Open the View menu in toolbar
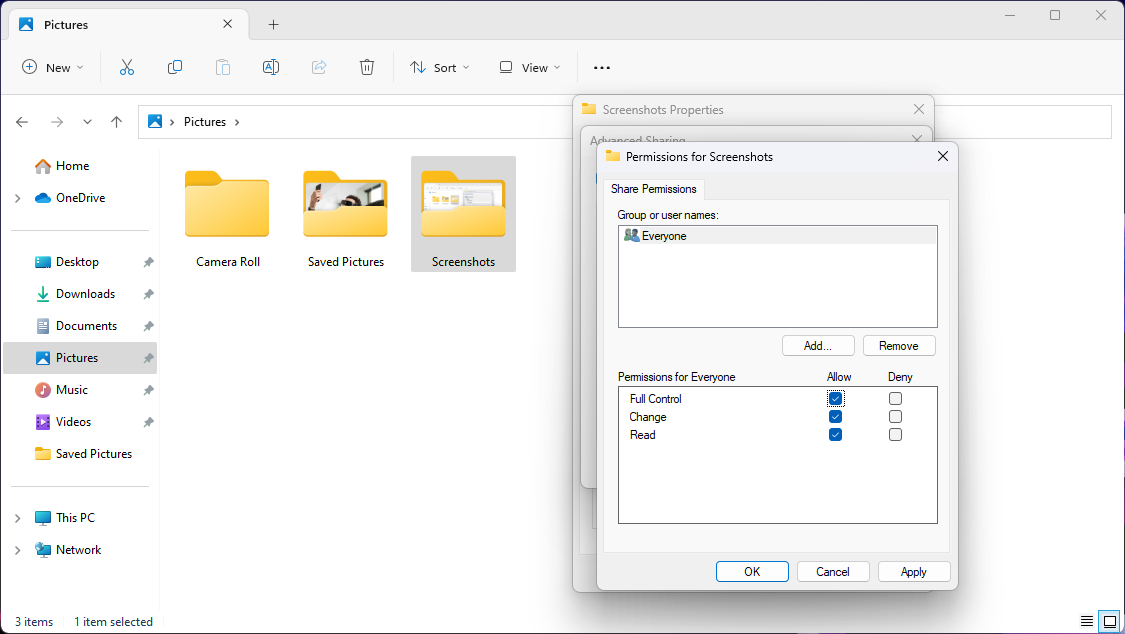This screenshot has height=634, width=1125. click(529, 67)
